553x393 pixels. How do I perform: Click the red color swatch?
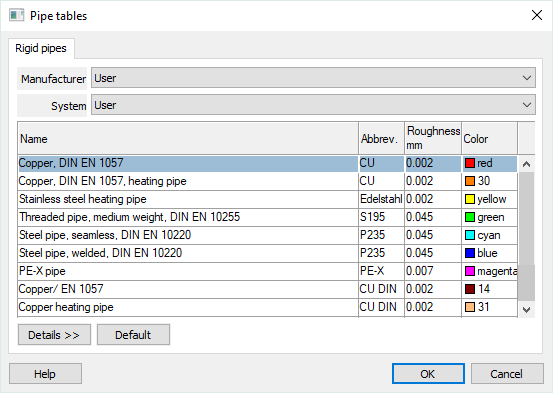tap(470, 163)
